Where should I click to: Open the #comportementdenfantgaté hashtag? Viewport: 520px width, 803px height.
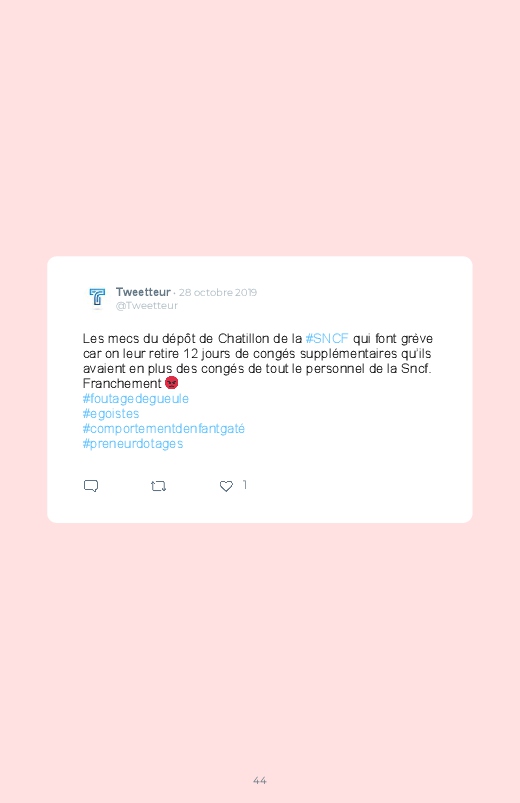click(x=163, y=428)
